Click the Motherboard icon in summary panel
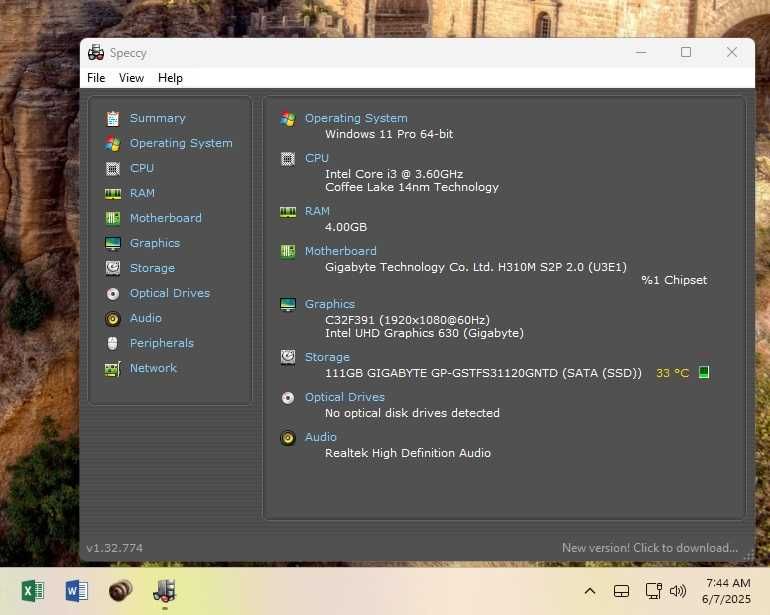 288,252
